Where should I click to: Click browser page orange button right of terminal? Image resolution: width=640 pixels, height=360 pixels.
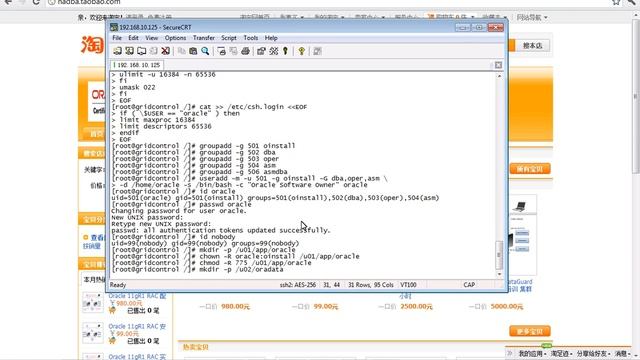[x=530, y=169]
